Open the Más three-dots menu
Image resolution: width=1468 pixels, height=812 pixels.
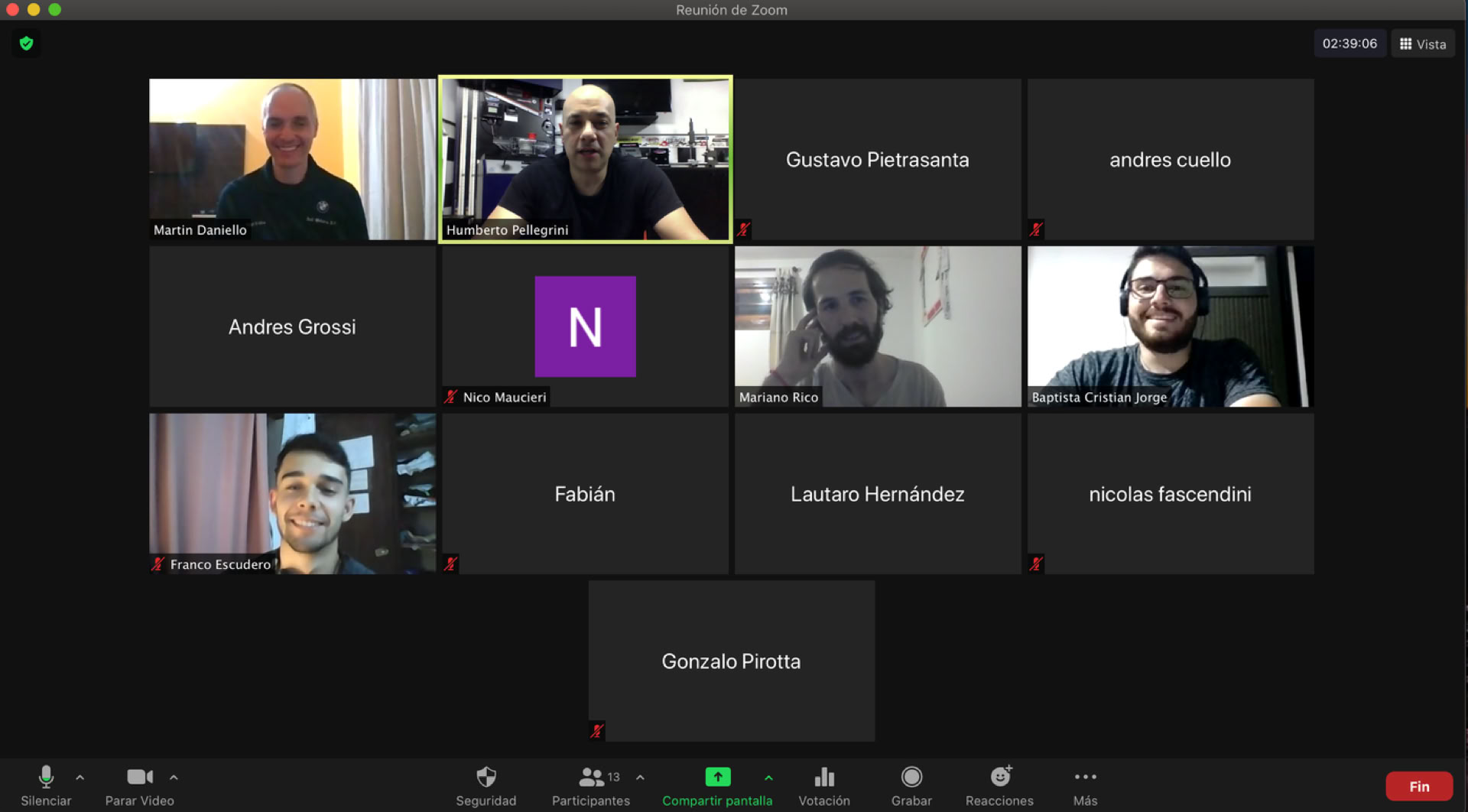[1085, 777]
